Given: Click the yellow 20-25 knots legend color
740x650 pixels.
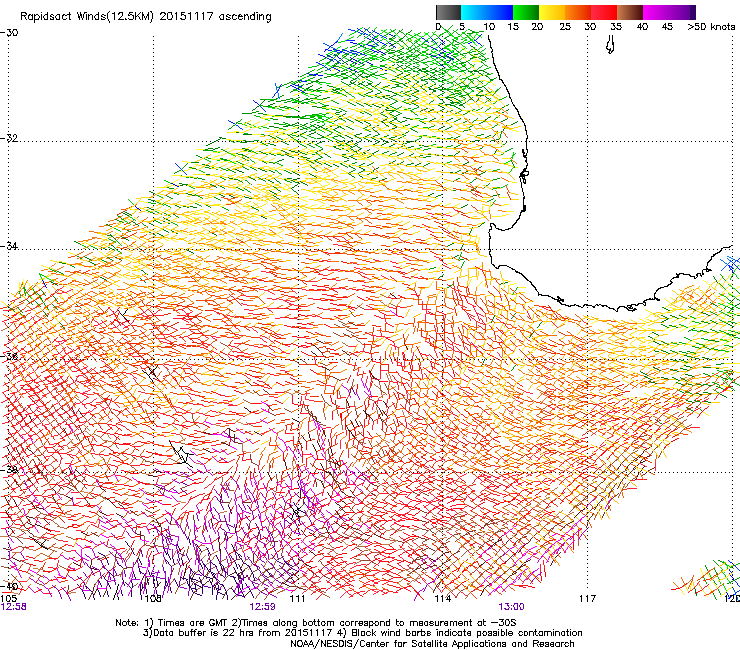Looking at the screenshot, I should (552, 12).
